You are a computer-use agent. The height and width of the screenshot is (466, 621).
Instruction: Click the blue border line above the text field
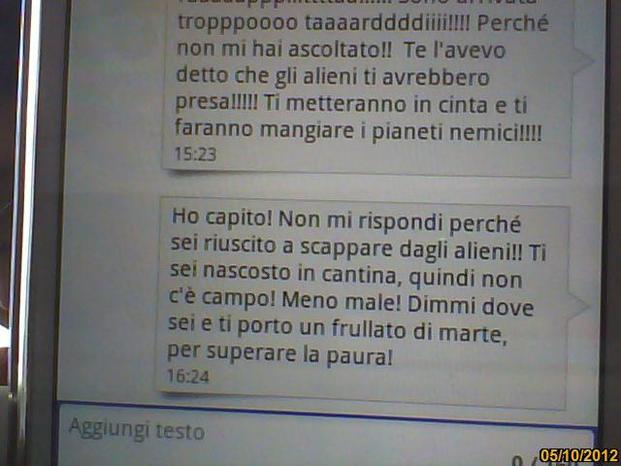325,414
